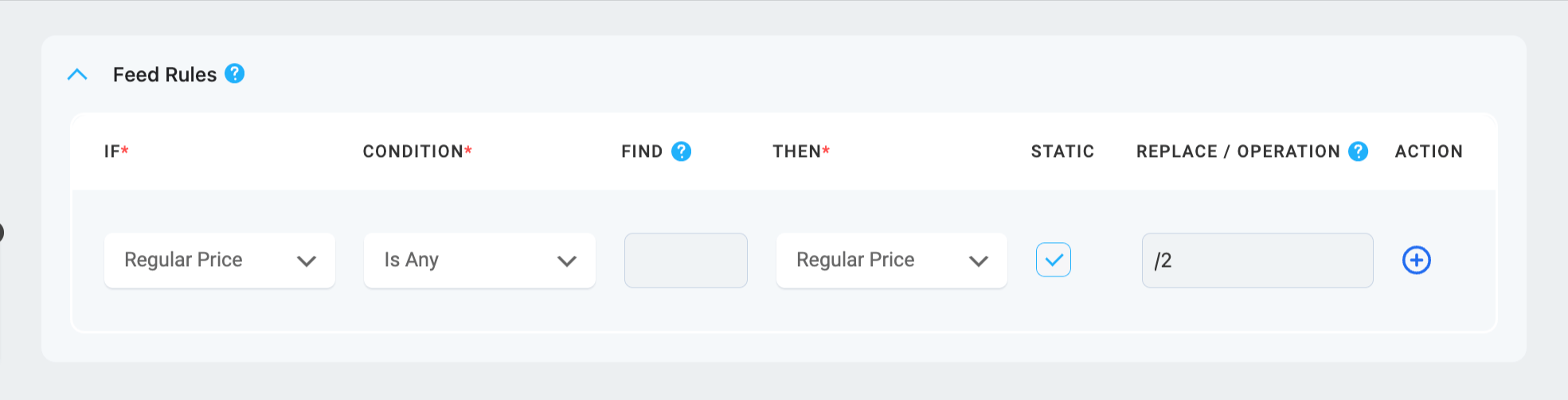Click the FIND column header label

[x=642, y=151]
